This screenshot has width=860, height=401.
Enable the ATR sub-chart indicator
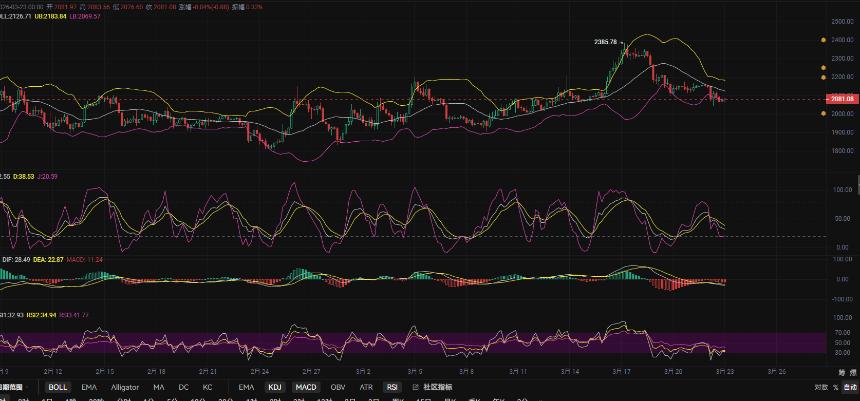click(x=366, y=387)
